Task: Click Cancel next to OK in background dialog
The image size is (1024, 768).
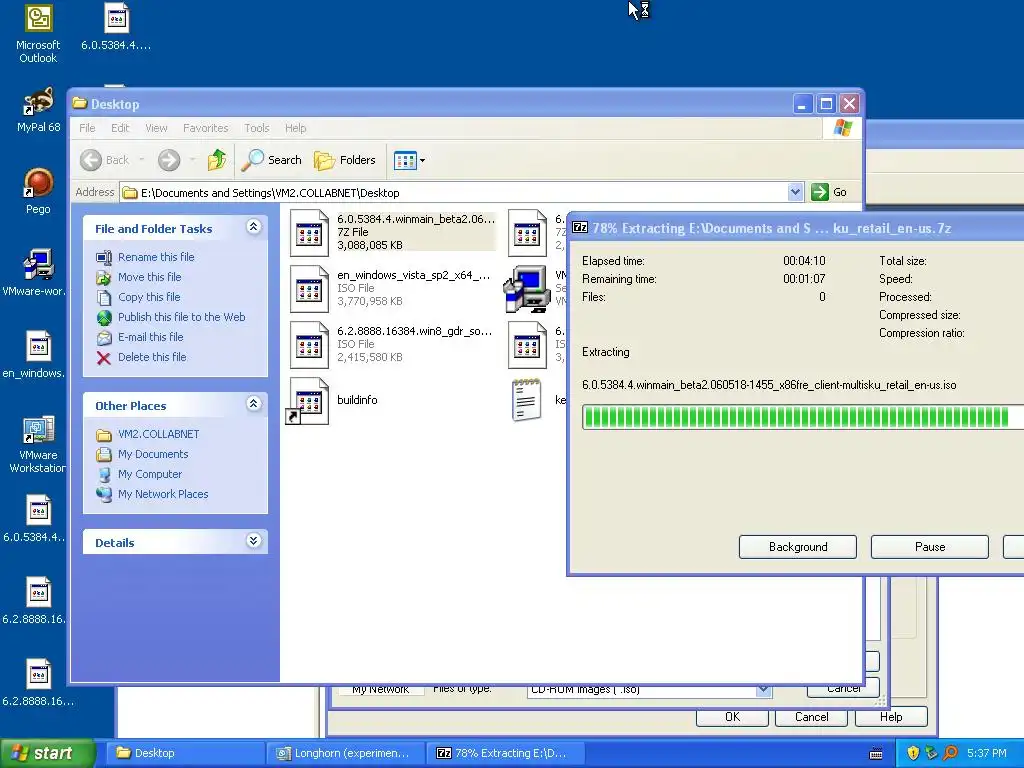Action: point(811,716)
